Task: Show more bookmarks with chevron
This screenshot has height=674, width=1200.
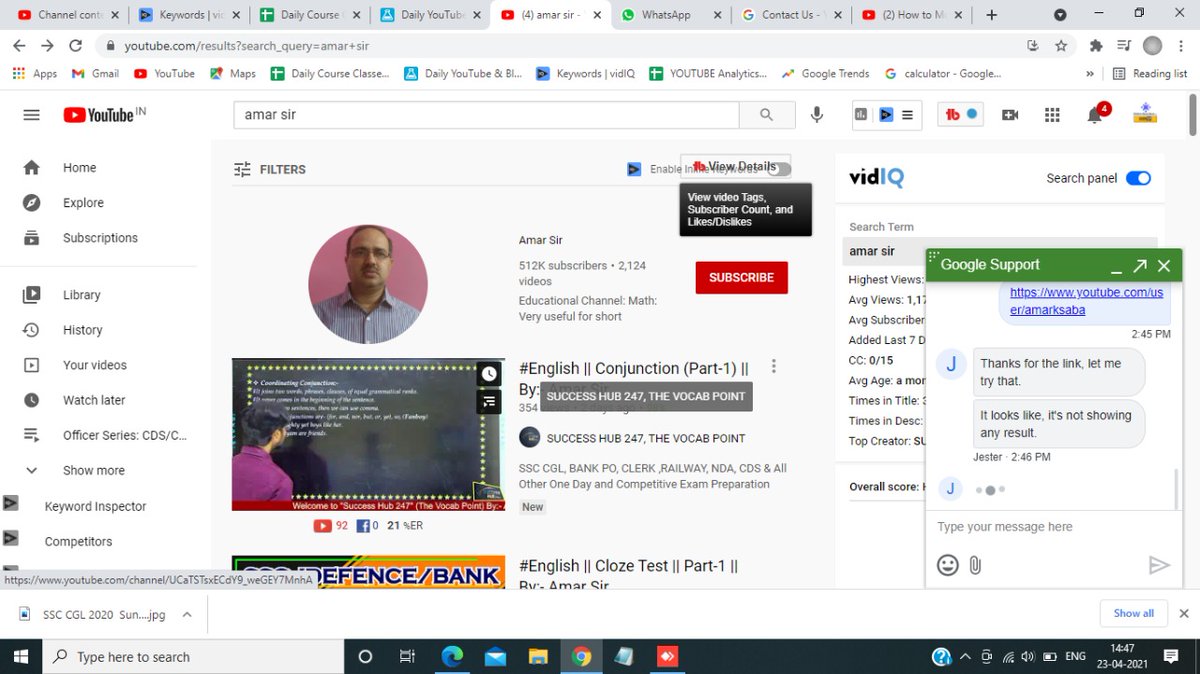Action: click(1090, 74)
